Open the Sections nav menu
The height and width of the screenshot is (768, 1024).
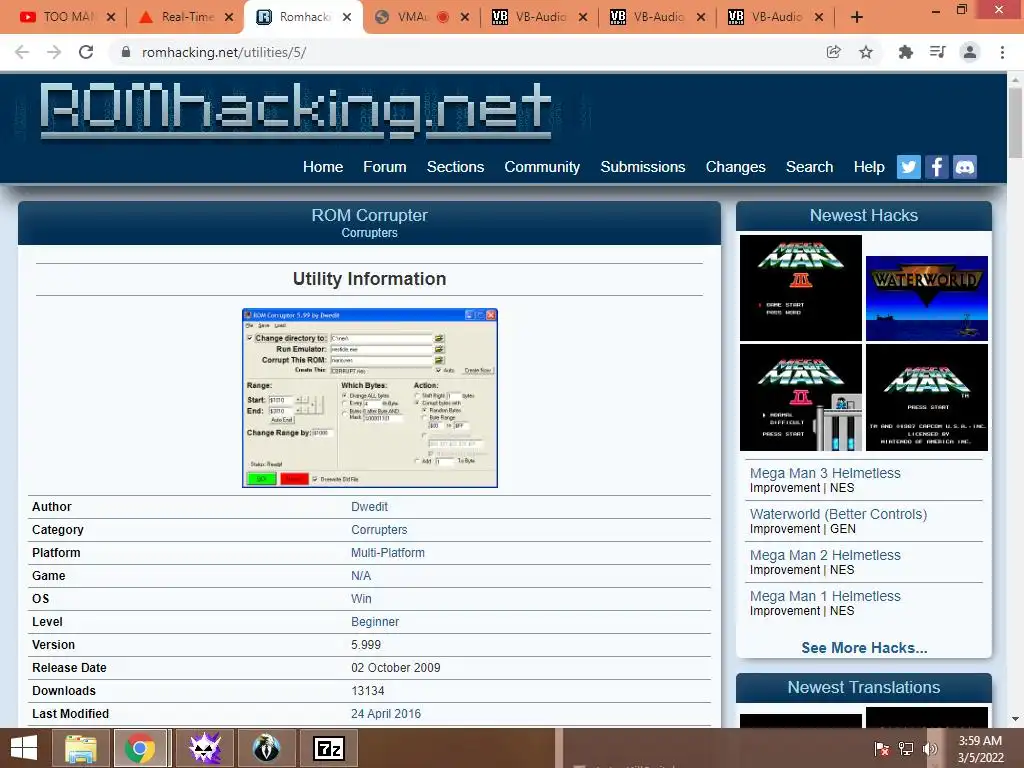[455, 167]
